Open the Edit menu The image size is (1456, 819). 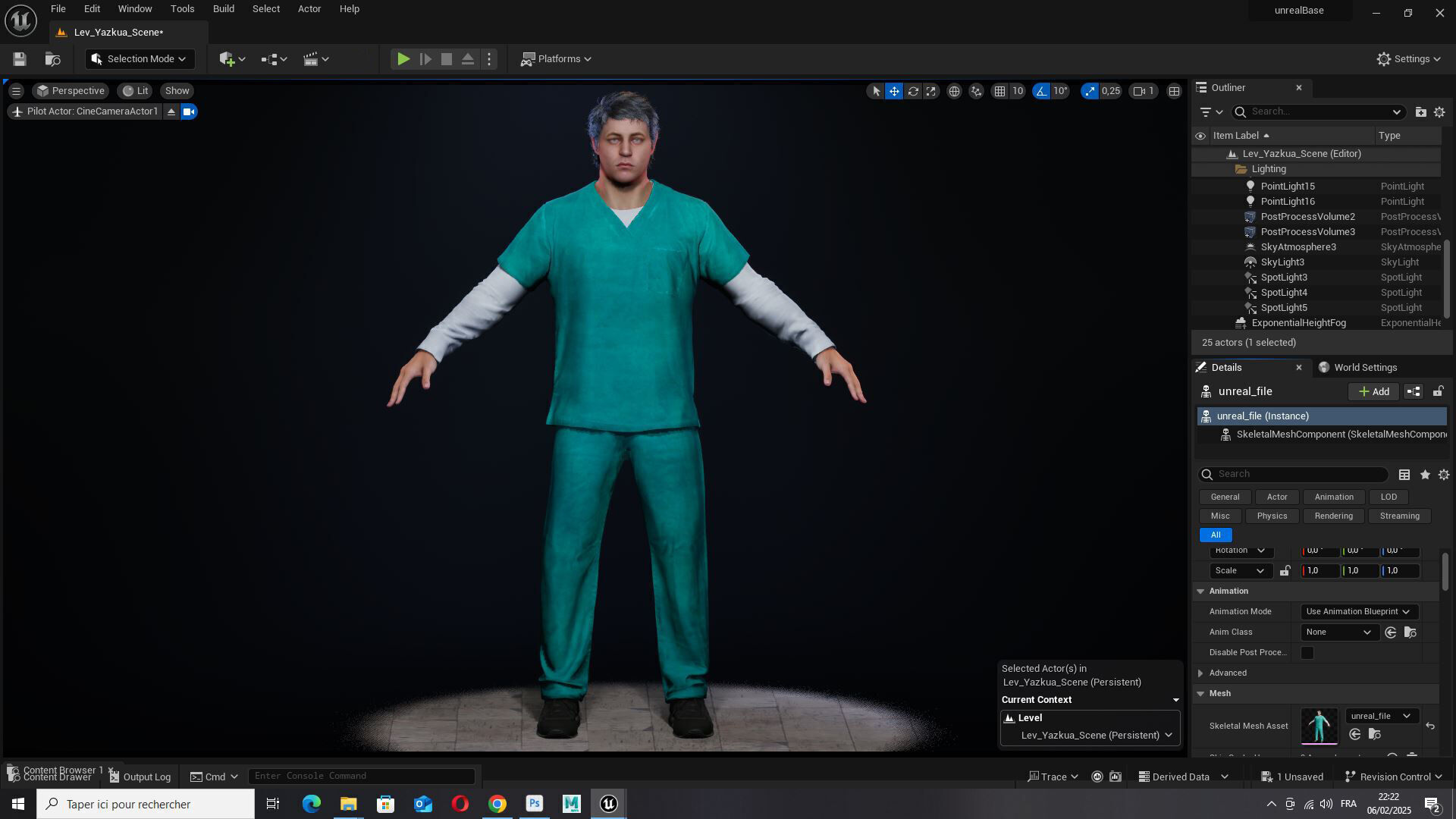[x=92, y=9]
